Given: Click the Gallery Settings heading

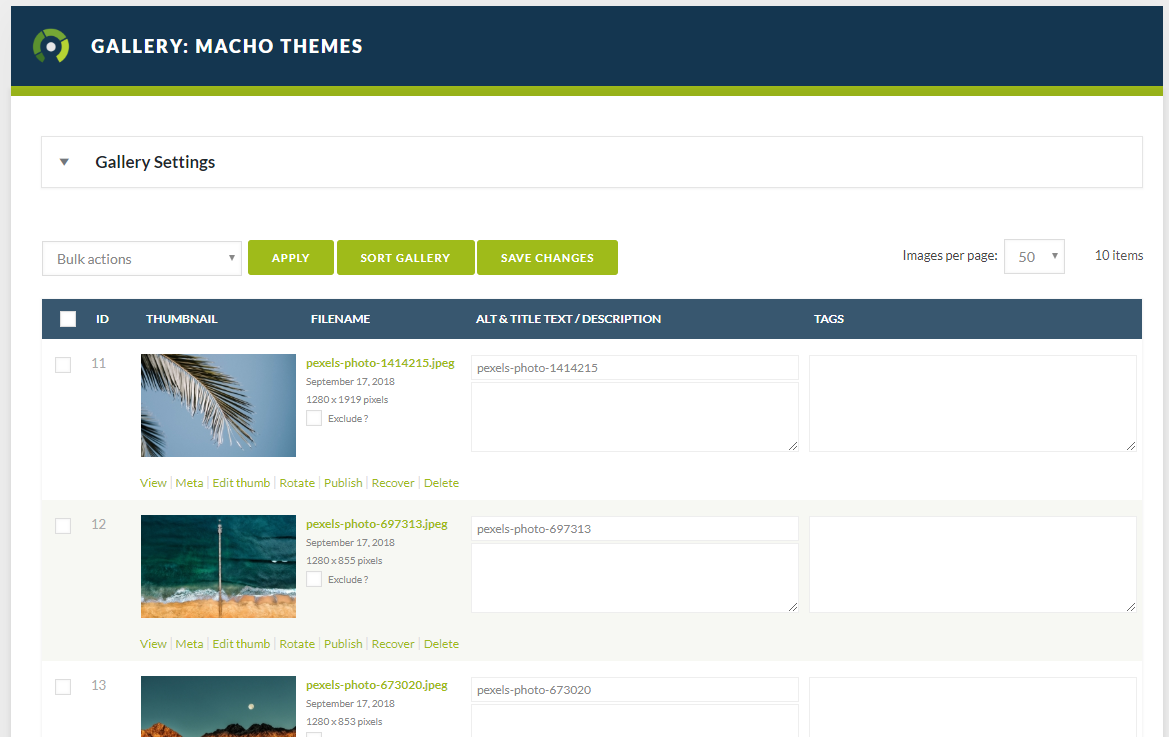Looking at the screenshot, I should point(155,162).
